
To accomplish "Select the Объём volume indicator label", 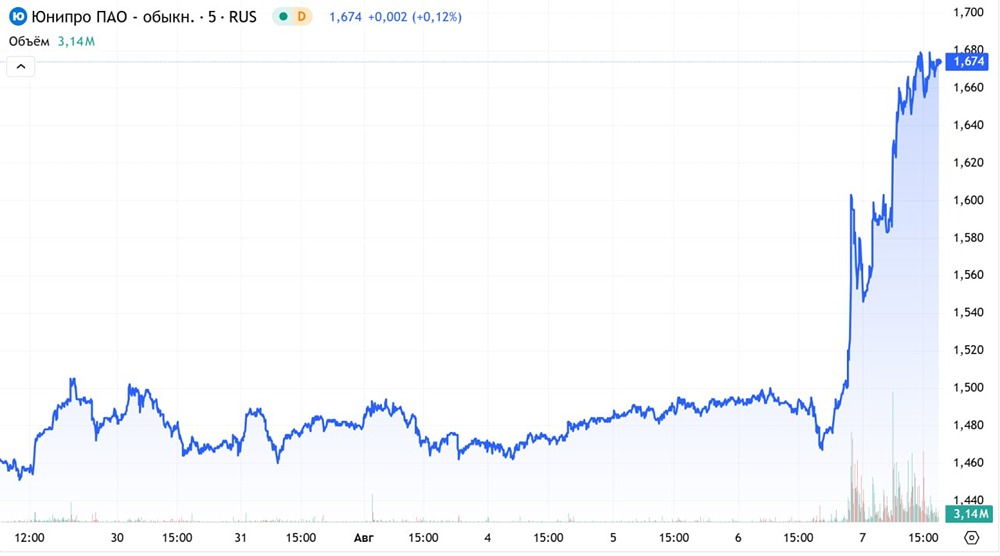I will point(29,41).
